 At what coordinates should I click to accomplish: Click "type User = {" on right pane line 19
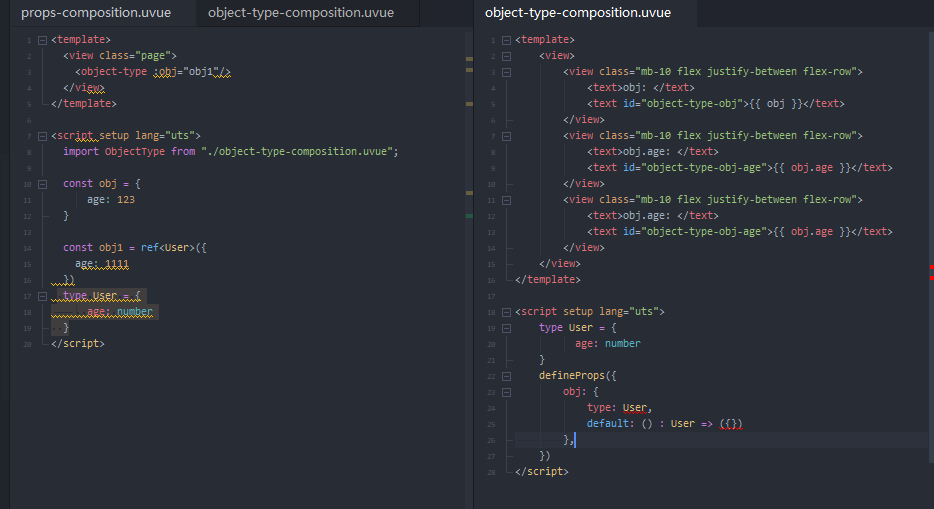[578, 327]
